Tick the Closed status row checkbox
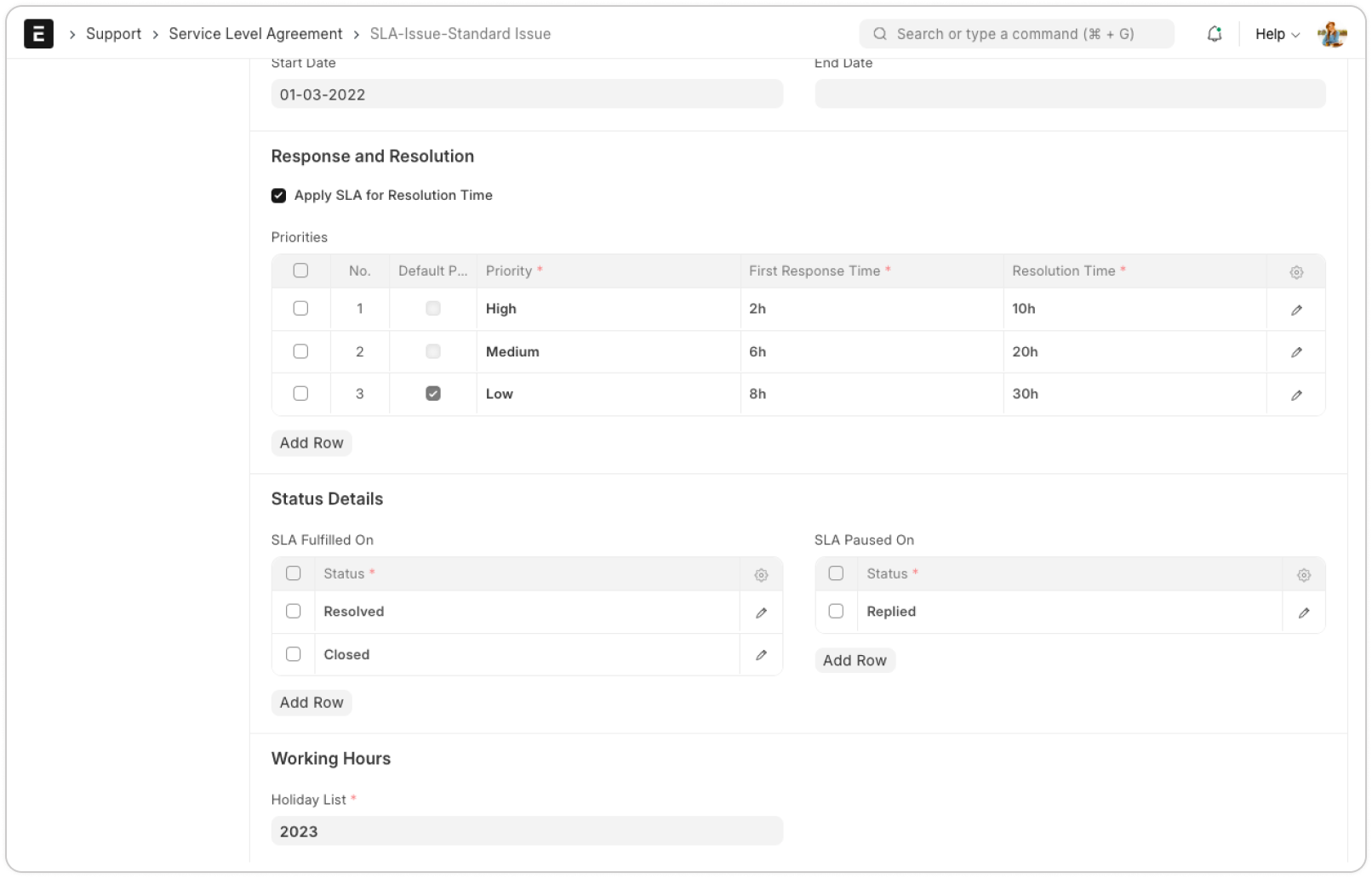 click(x=294, y=654)
